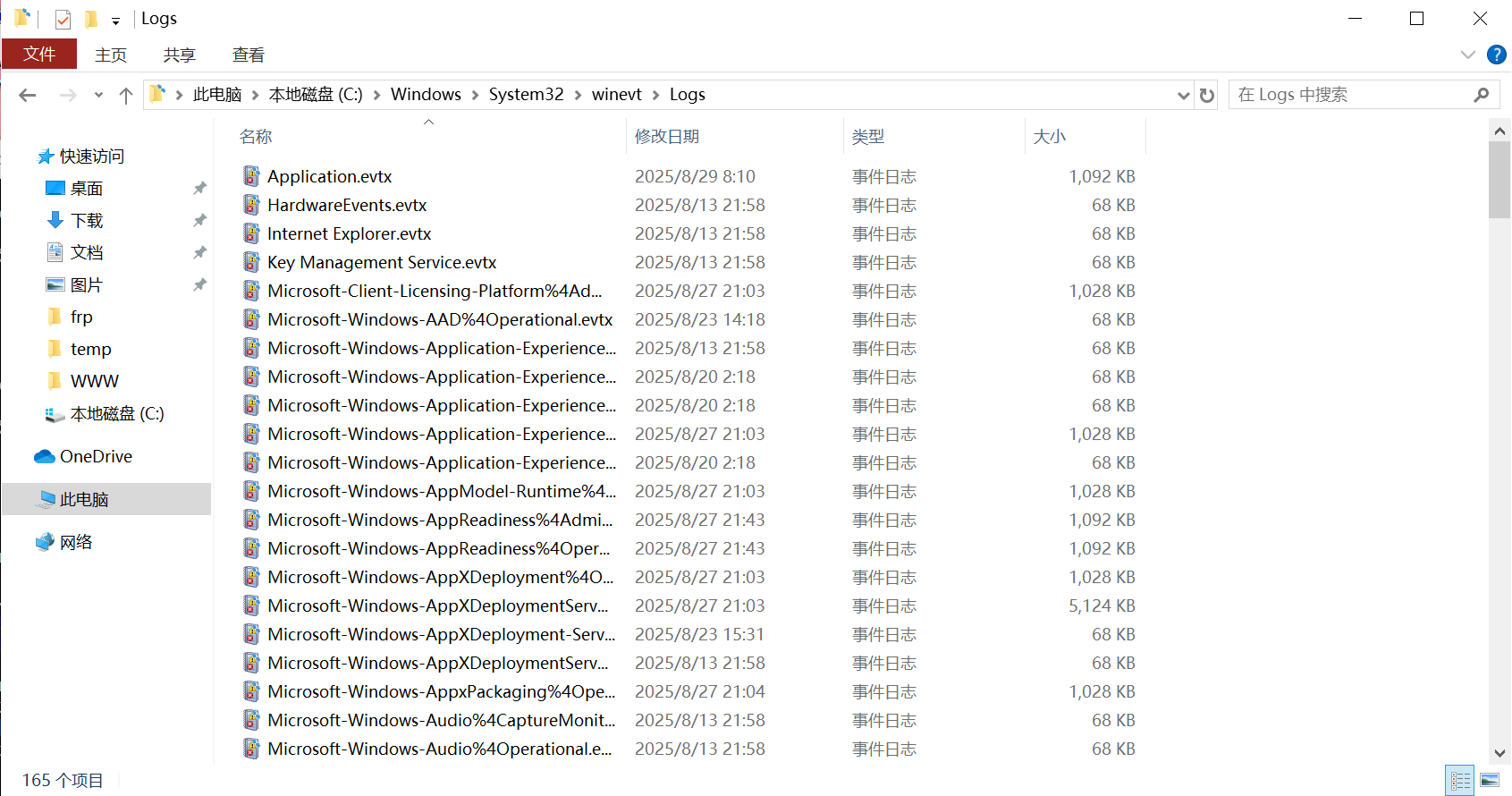Image resolution: width=1512 pixels, height=796 pixels.
Task: Refresh the Logs folder listing
Action: tap(1207, 95)
